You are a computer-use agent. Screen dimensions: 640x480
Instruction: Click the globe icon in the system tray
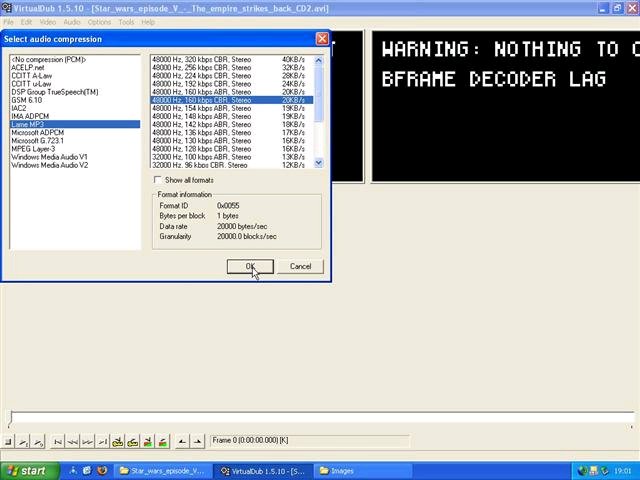(583, 471)
